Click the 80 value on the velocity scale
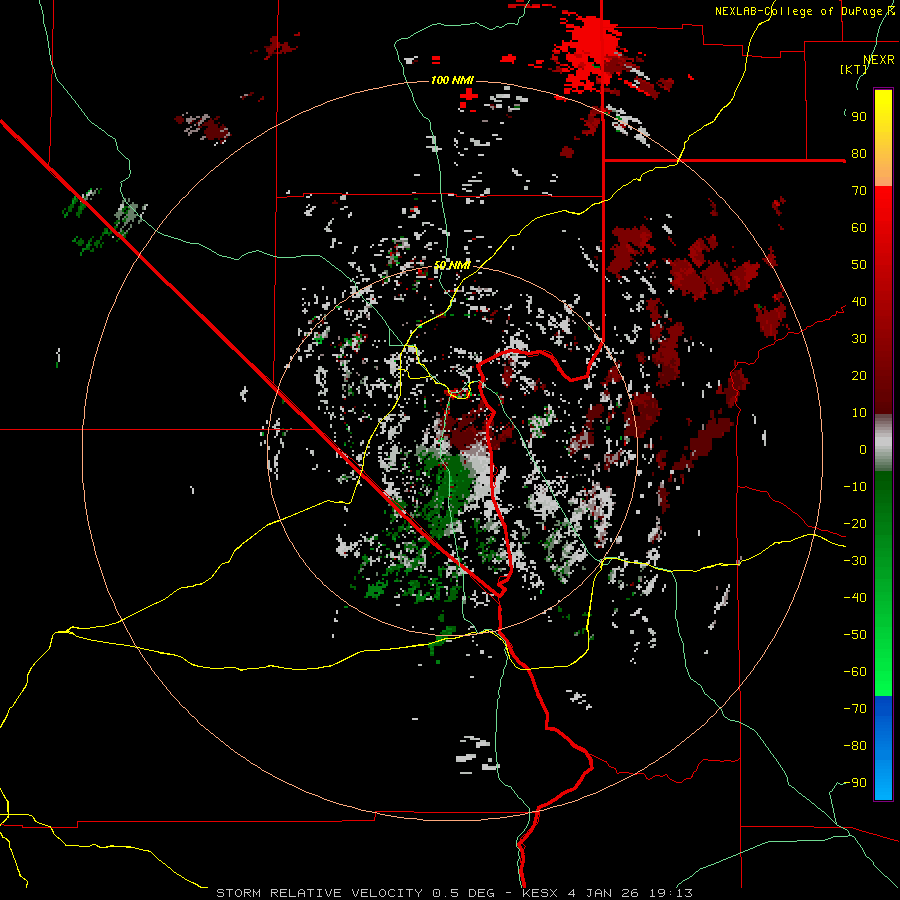The height and width of the screenshot is (900, 900). 859,154
